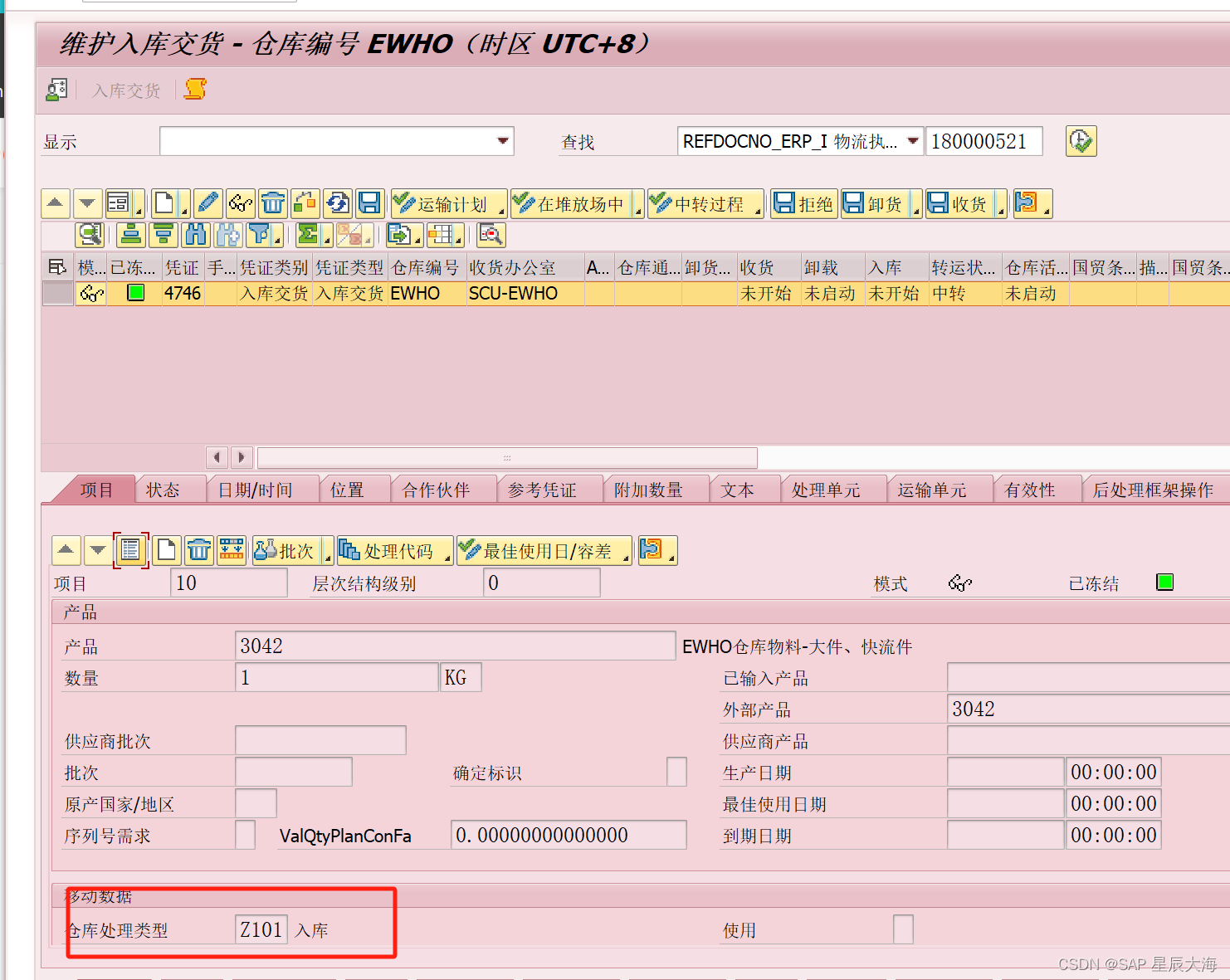Switch to the 后处理框架操作 tab
1230x980 pixels.
(x=1154, y=490)
